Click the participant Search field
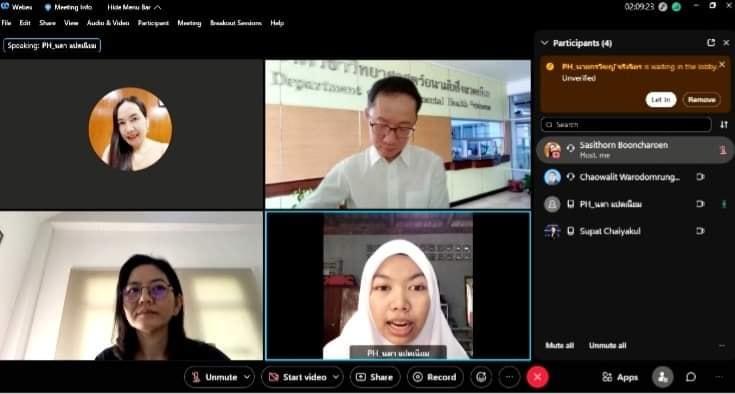 (x=626, y=125)
